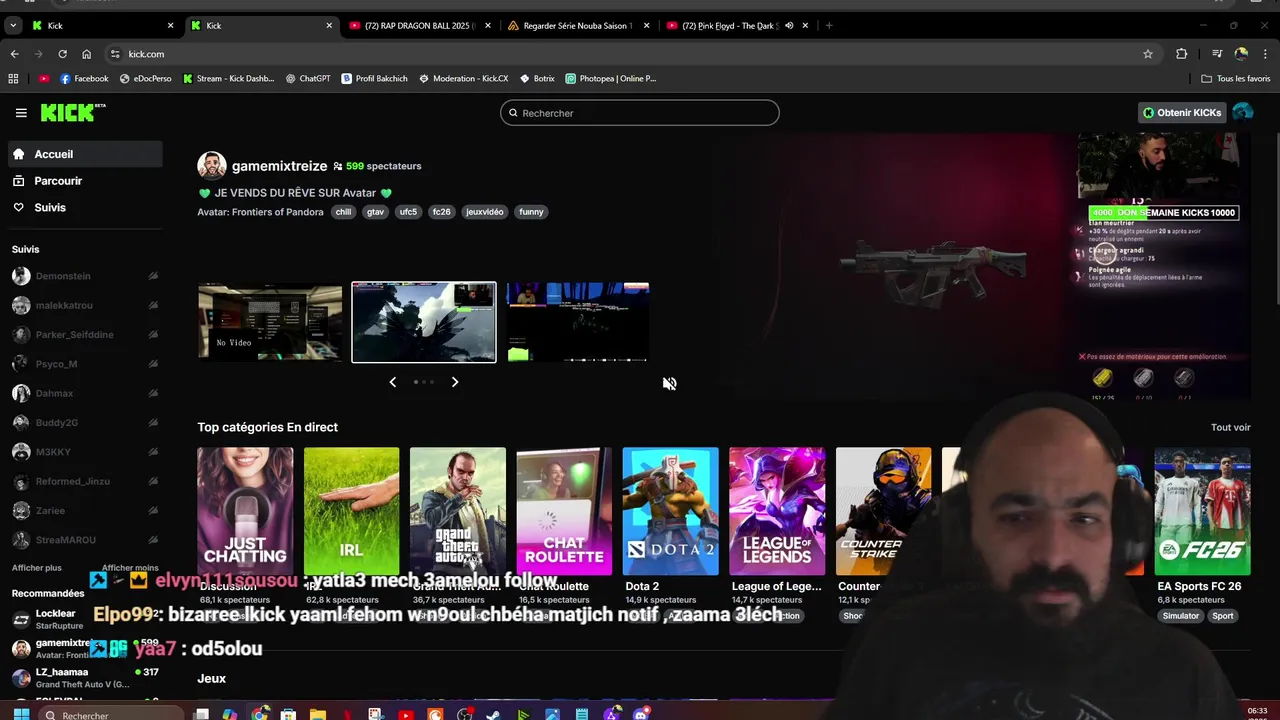Image resolution: width=1280 pixels, height=720 pixels.
Task: Open the Chrome media control icon
Action: point(1217,54)
